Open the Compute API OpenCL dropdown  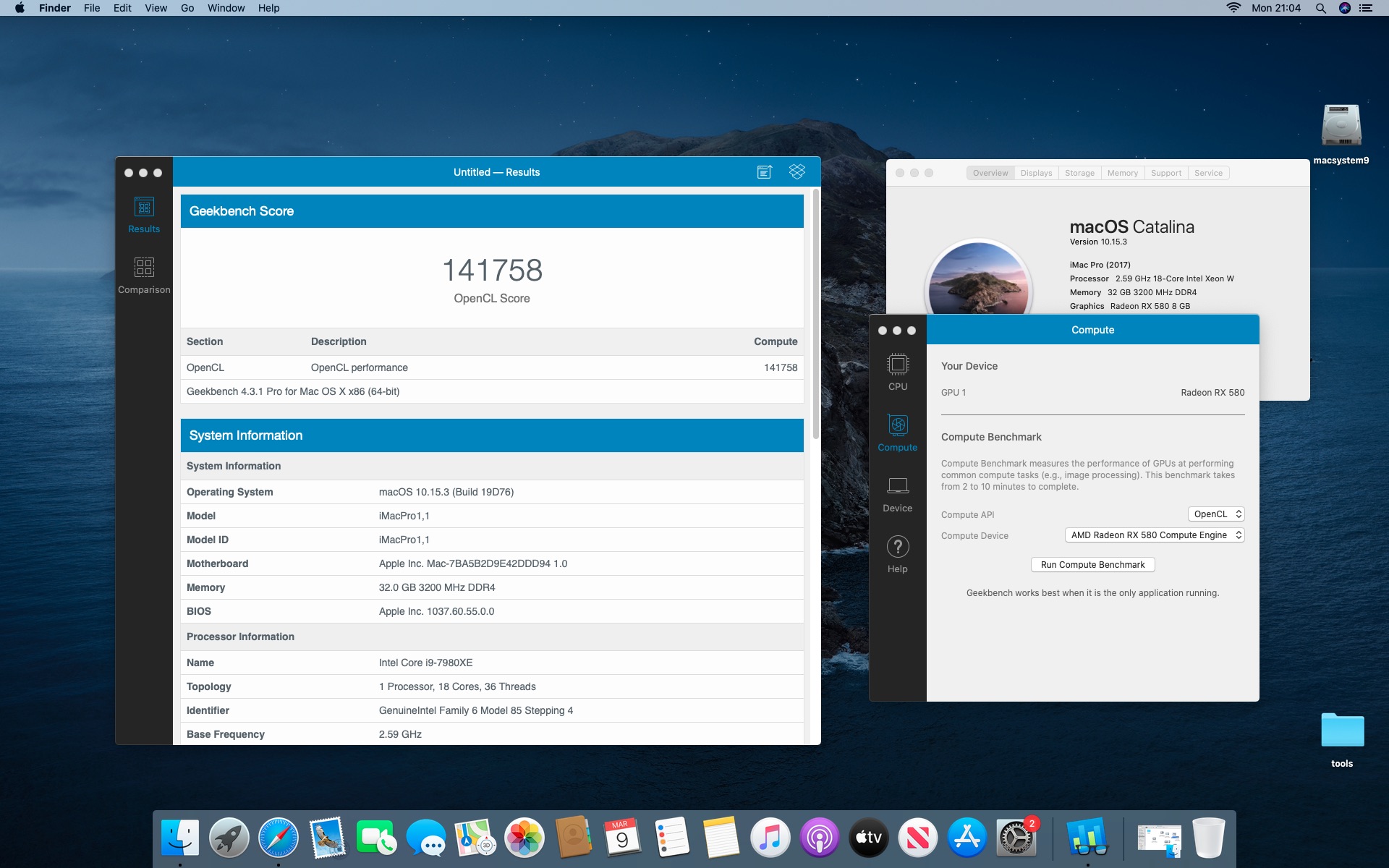click(x=1215, y=514)
